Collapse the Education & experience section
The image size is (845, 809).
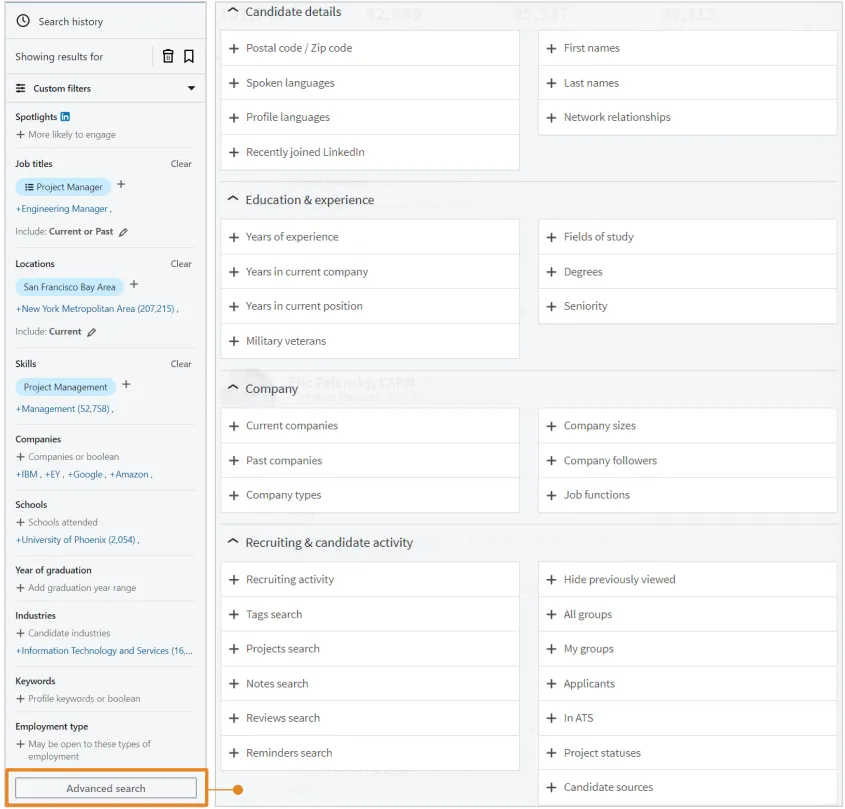coord(233,200)
